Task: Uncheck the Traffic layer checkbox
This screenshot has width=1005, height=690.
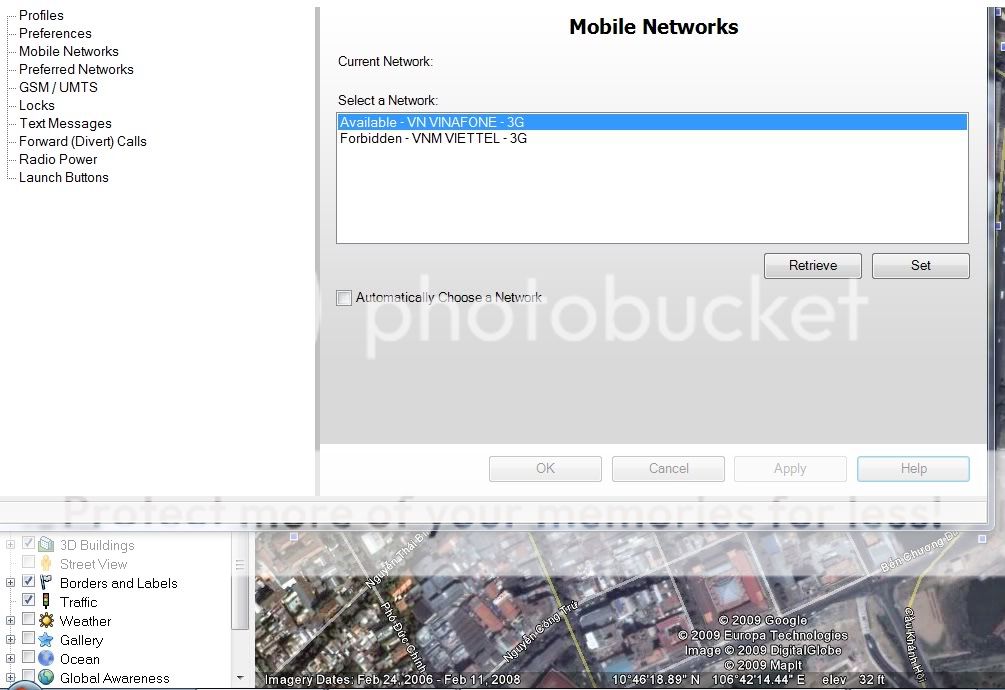Action: click(x=29, y=601)
